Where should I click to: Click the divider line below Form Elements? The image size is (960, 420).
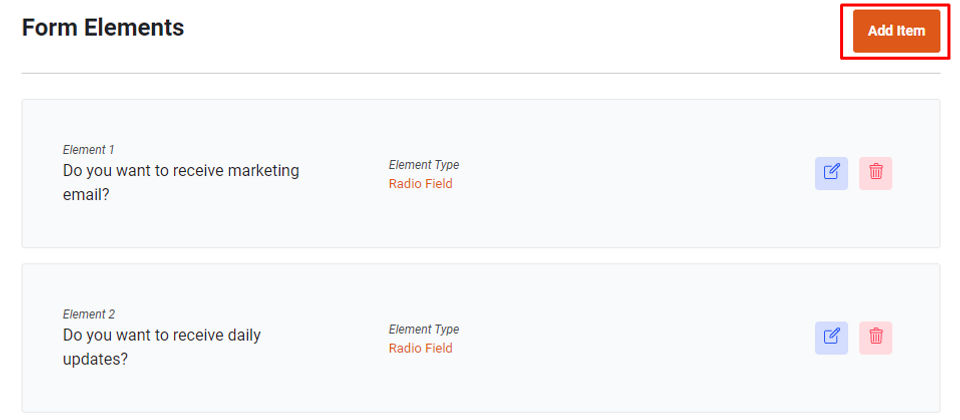(x=480, y=73)
